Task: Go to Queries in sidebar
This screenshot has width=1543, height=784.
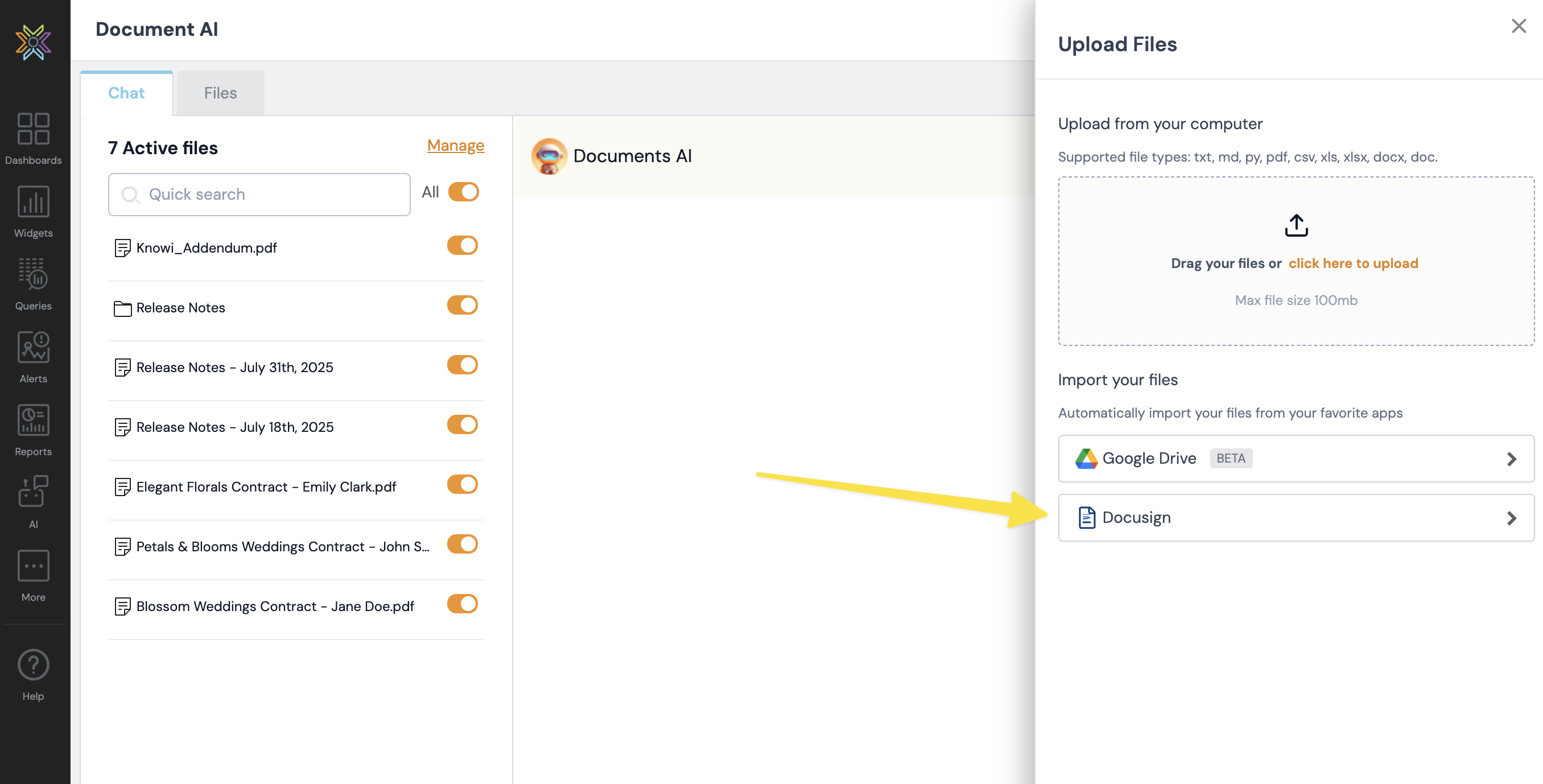Action: pos(33,274)
